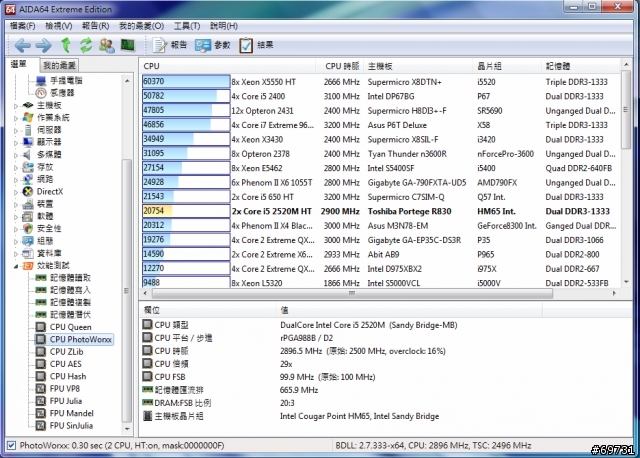Click the green monitor toolbar icon
This screenshot has width=640, height=458.
[x=128, y=45]
